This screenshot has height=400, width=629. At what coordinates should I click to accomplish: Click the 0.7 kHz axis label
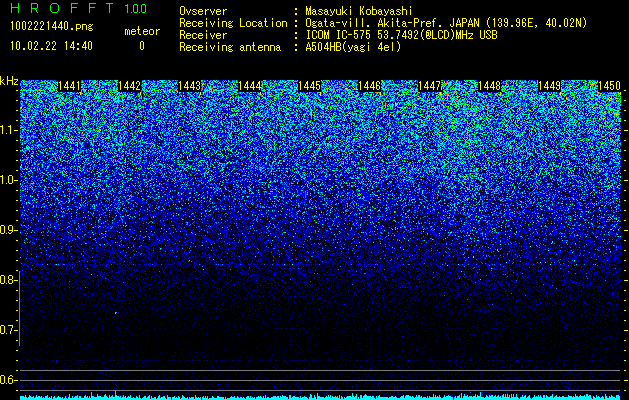7,330
